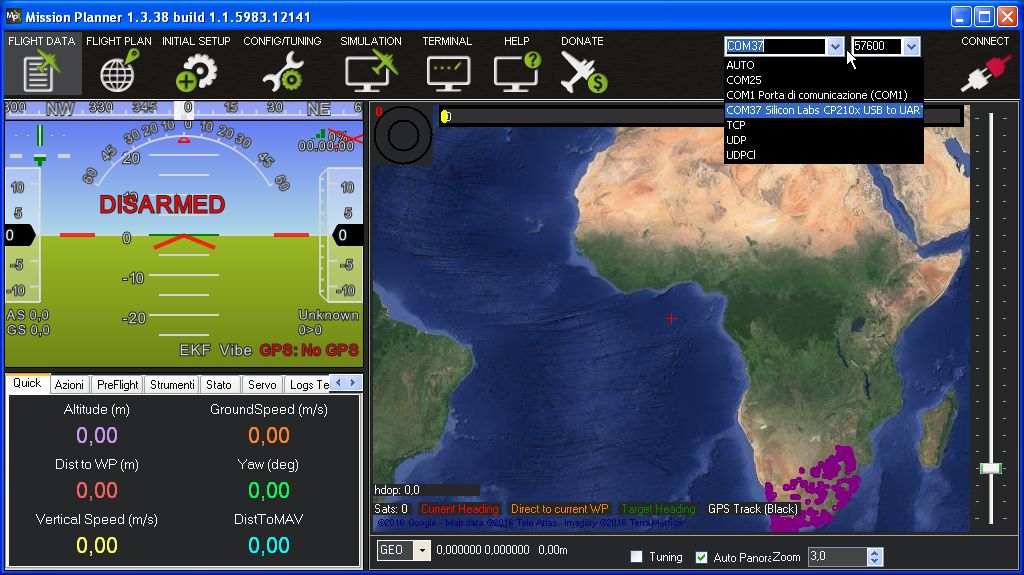Switch to the Azioni tab
The width and height of the screenshot is (1024, 575).
(x=69, y=385)
